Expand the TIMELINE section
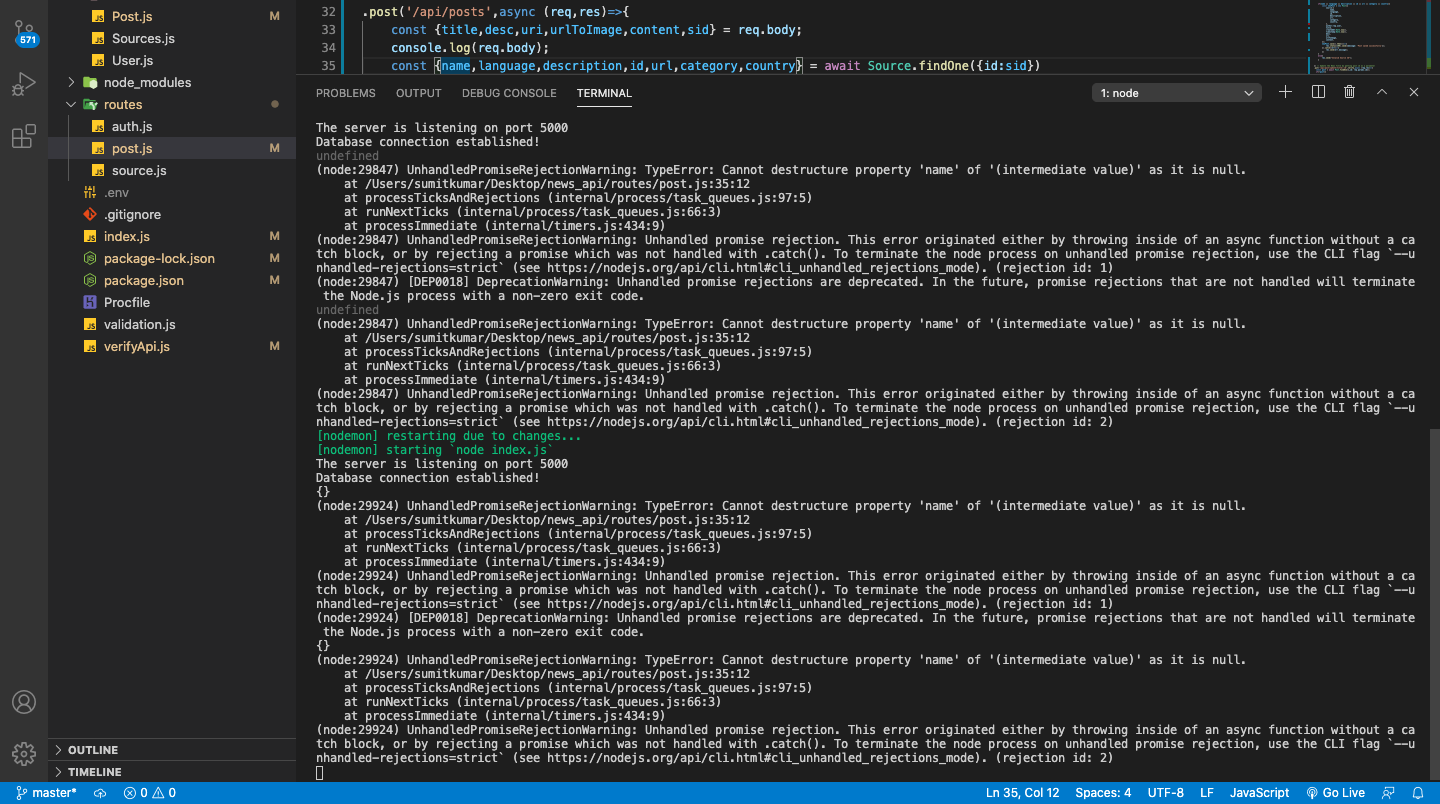 pyautogui.click(x=172, y=772)
